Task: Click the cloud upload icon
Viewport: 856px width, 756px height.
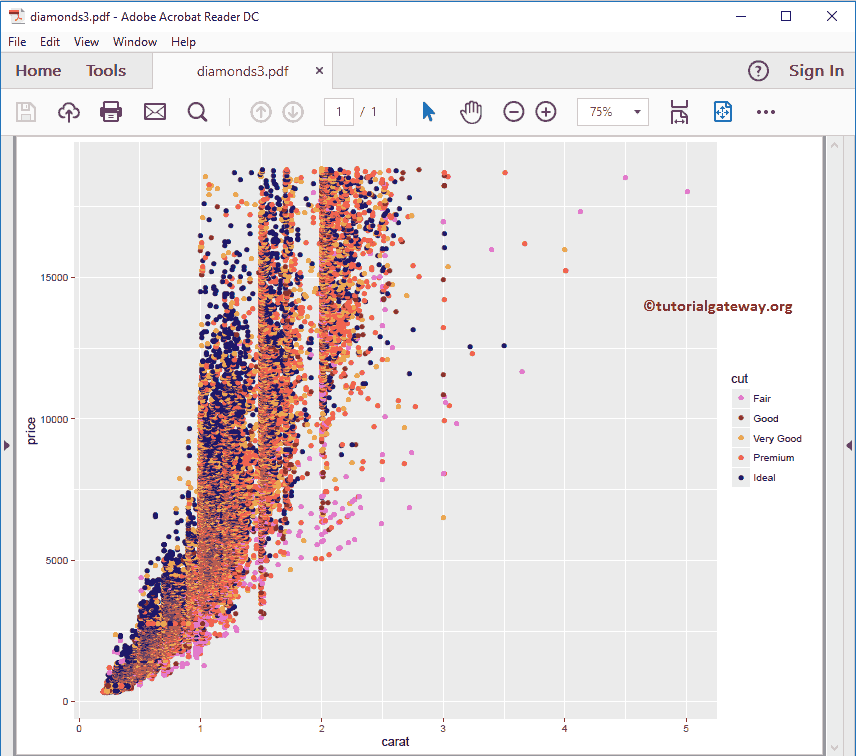Action: point(68,112)
